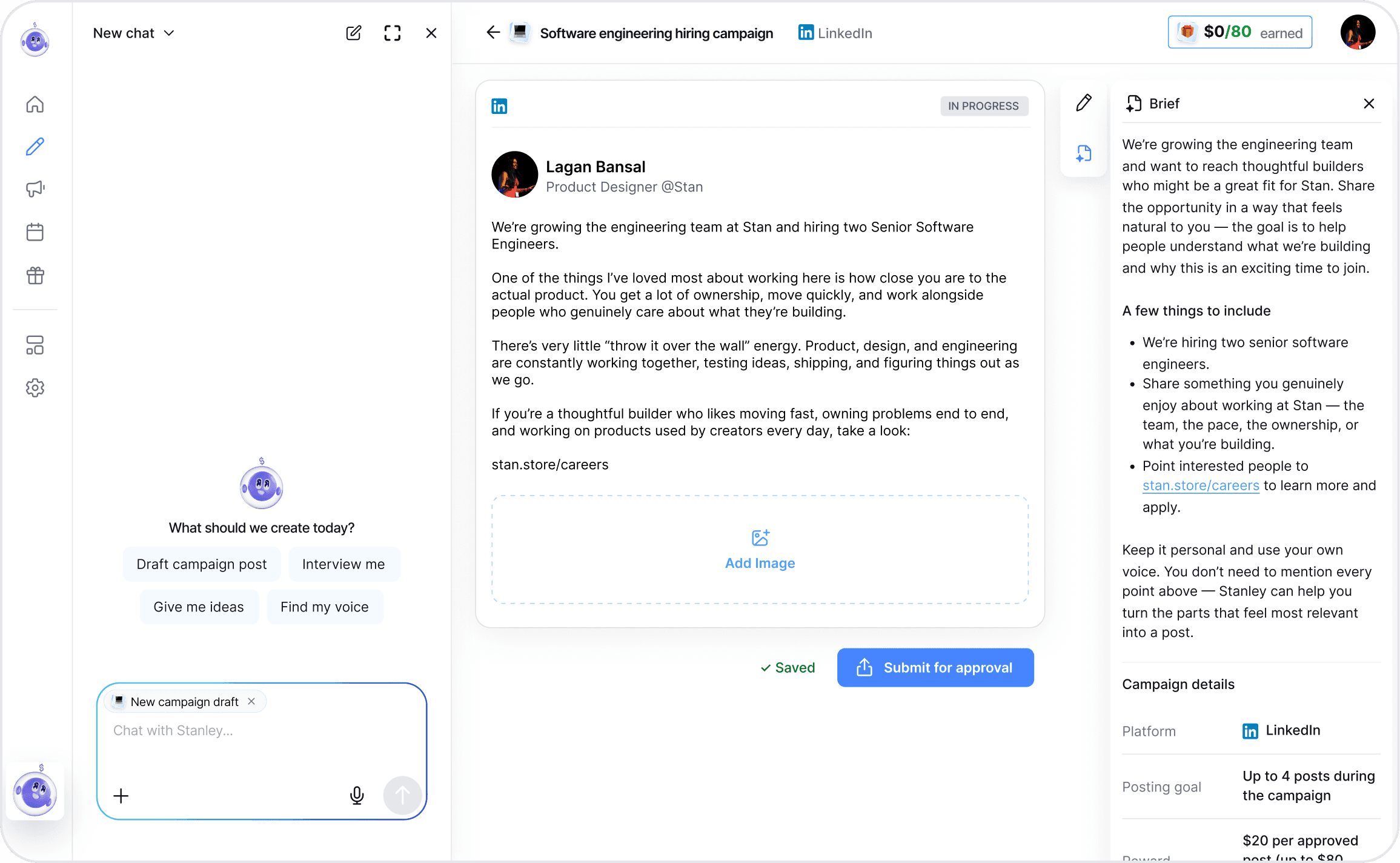Screen dimensions: 1400x863
Task: Click the Saved status indicator
Action: point(788,668)
